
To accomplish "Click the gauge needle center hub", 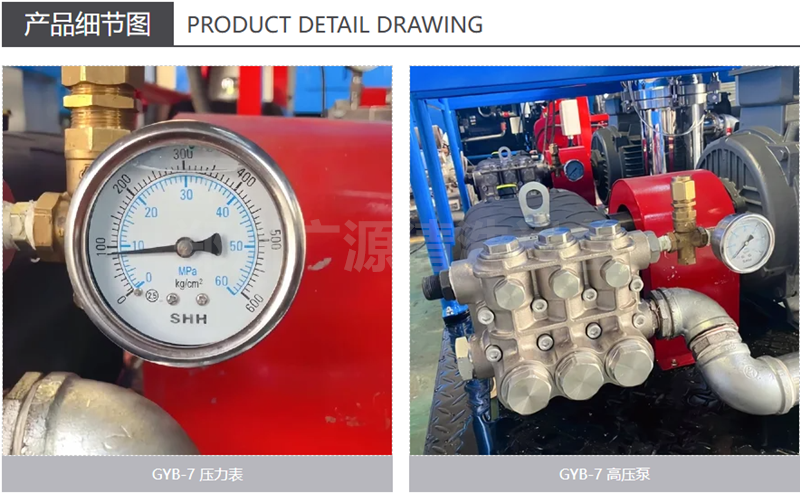I will 186,247.
